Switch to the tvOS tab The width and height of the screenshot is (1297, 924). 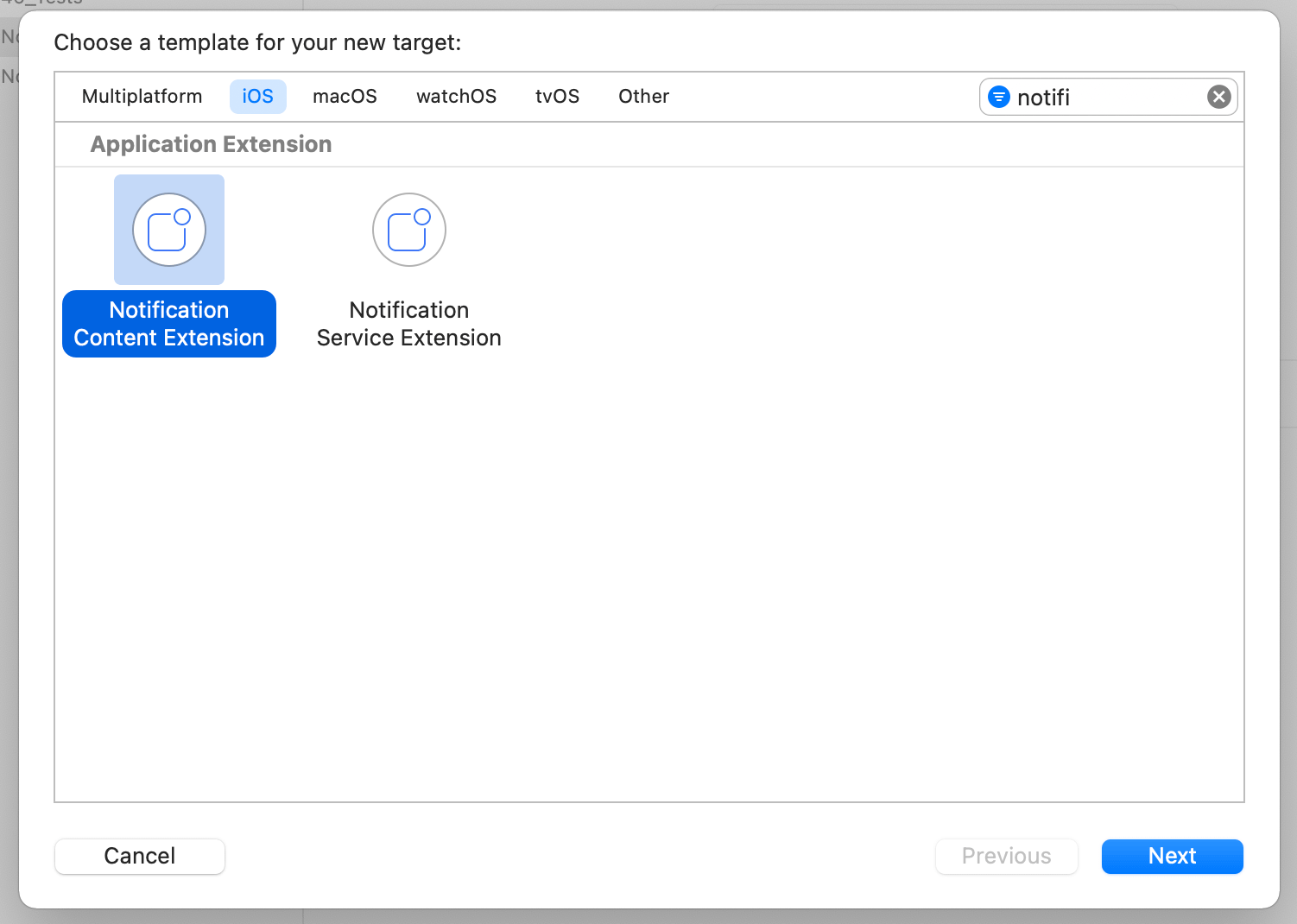point(557,97)
